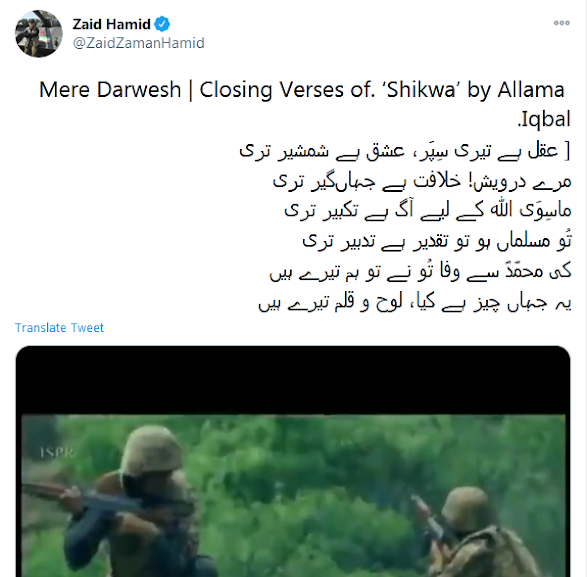Click the final verse line 'یہ جہاں چیز ہے کیا'
587x577 pixels.
[x=414, y=302]
